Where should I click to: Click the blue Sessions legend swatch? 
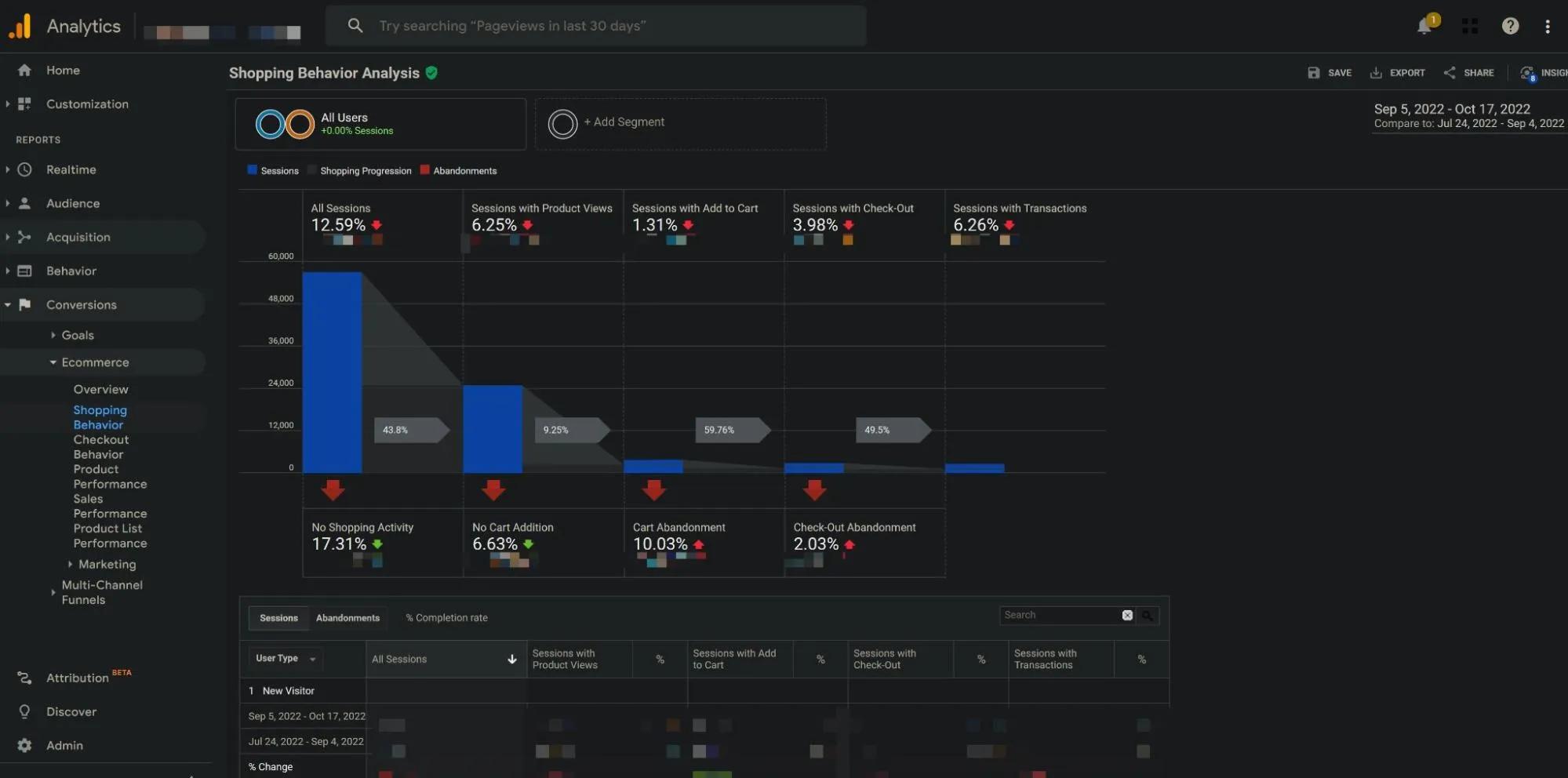tap(252, 169)
